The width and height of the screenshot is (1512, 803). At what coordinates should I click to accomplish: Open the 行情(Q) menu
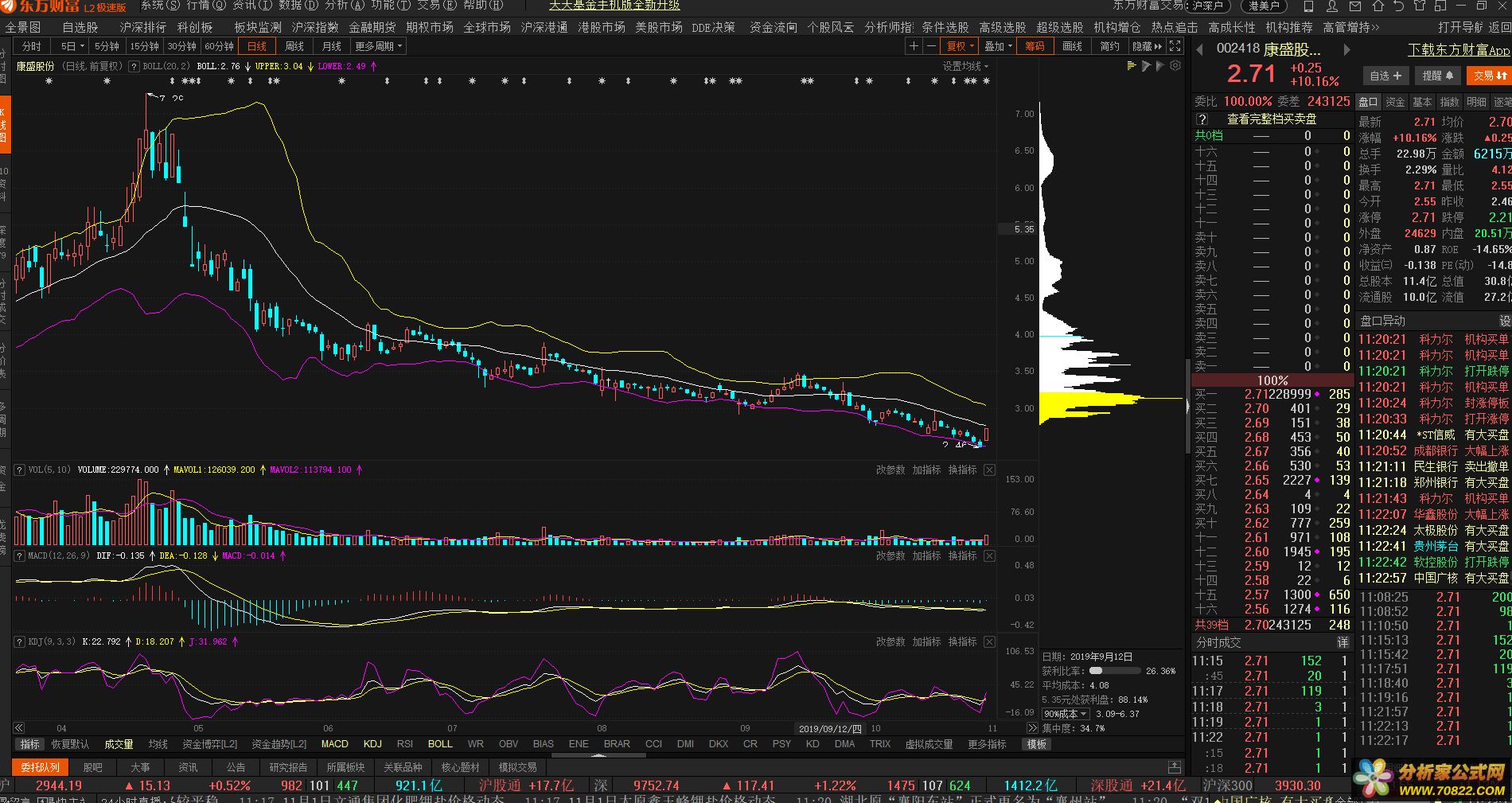point(207,5)
